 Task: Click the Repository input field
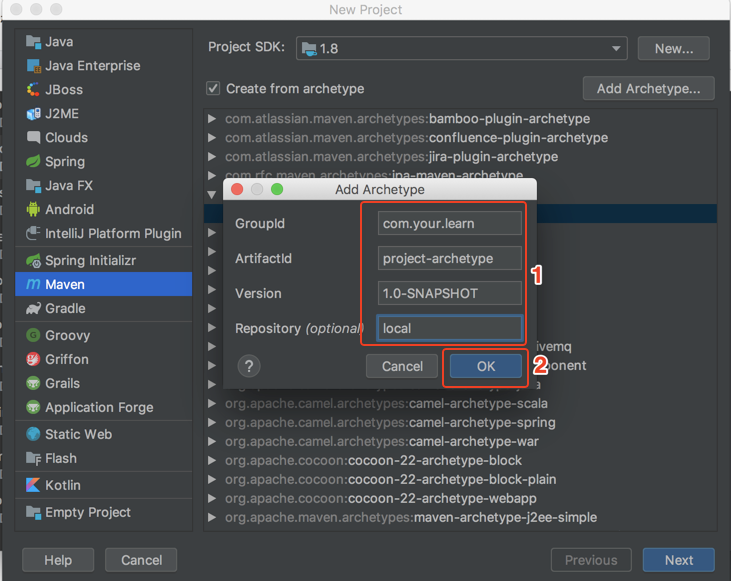[x=449, y=328]
